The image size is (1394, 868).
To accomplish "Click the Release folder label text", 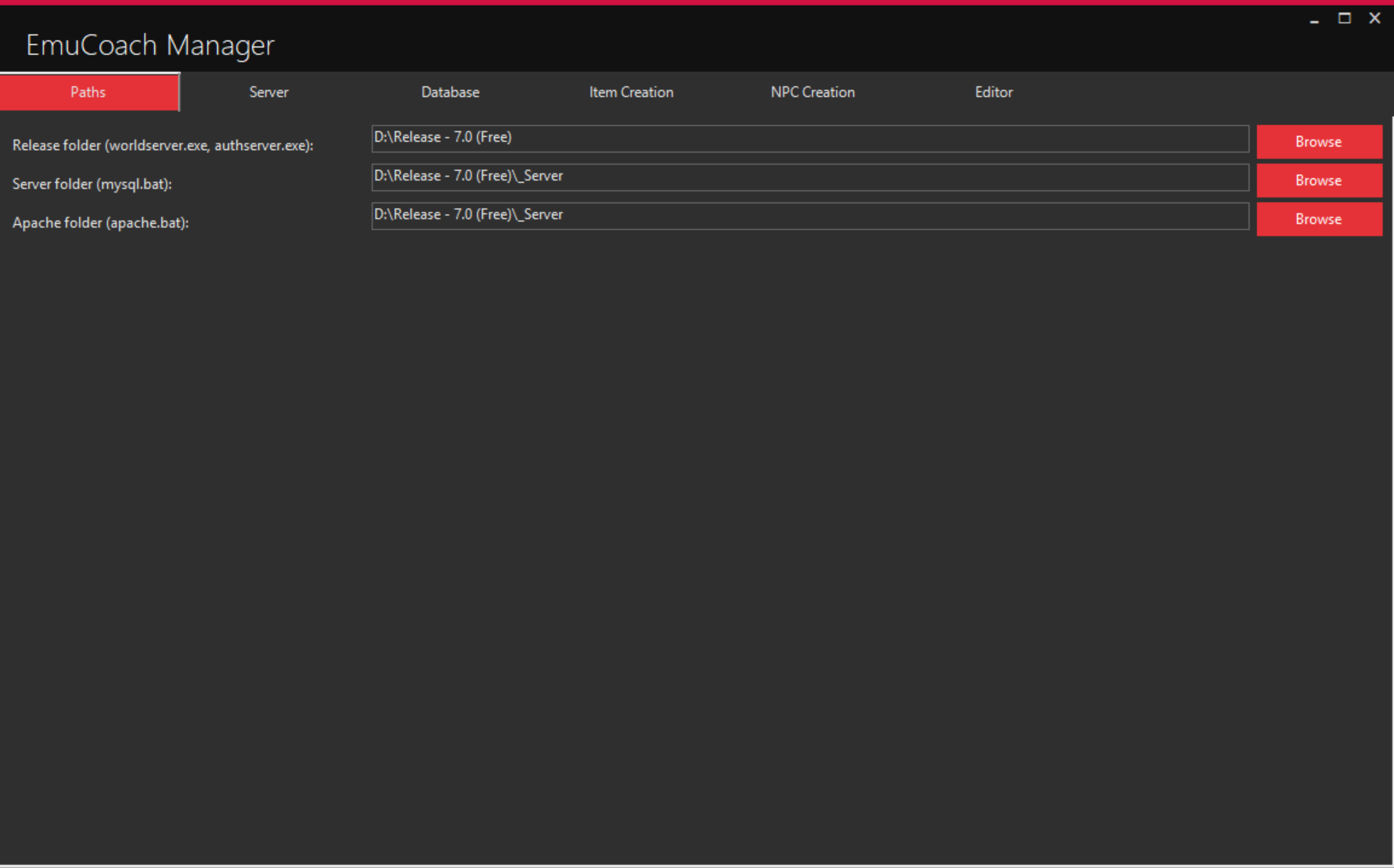I will point(164,145).
